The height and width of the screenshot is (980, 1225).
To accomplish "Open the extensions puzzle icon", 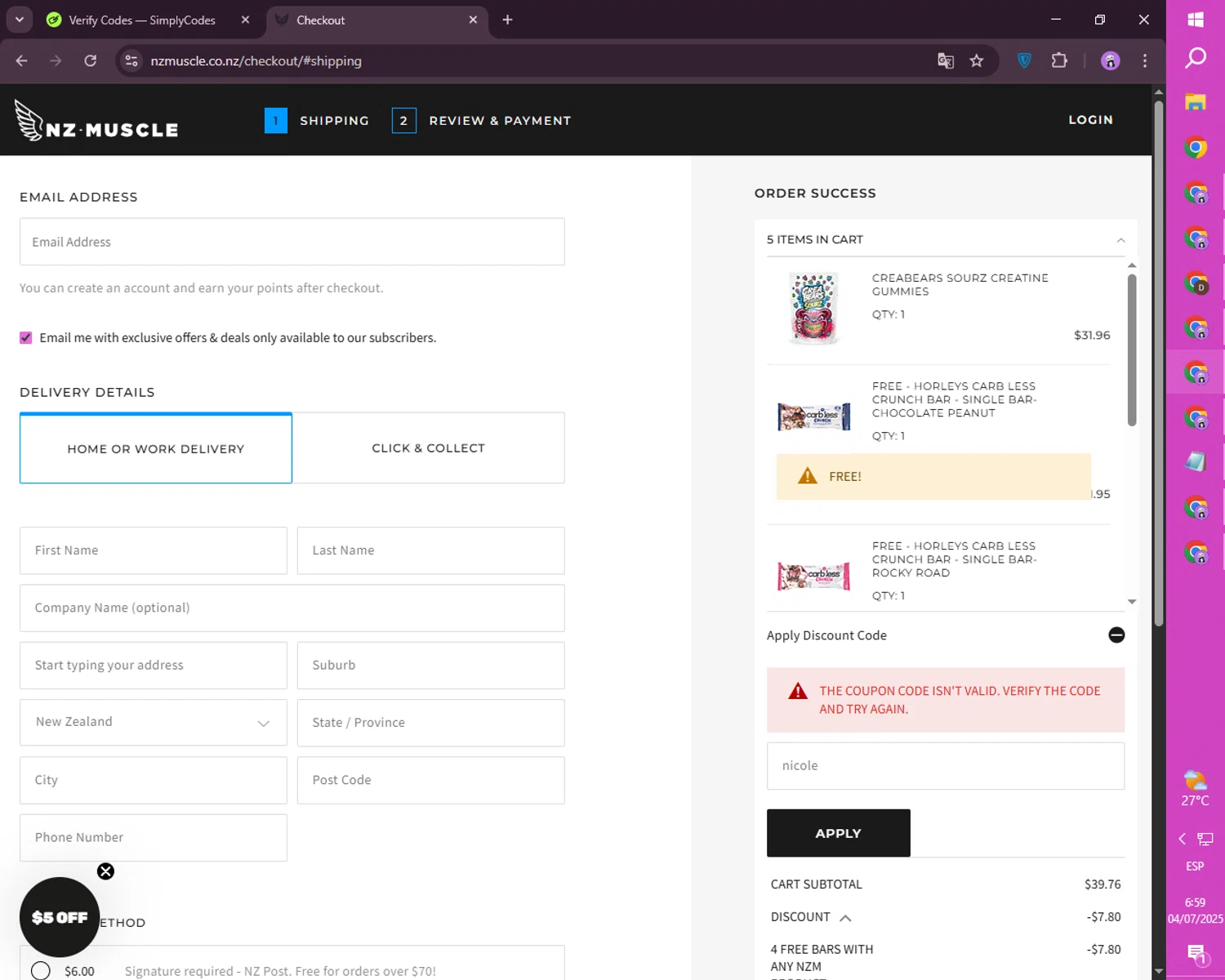I will 1059,60.
